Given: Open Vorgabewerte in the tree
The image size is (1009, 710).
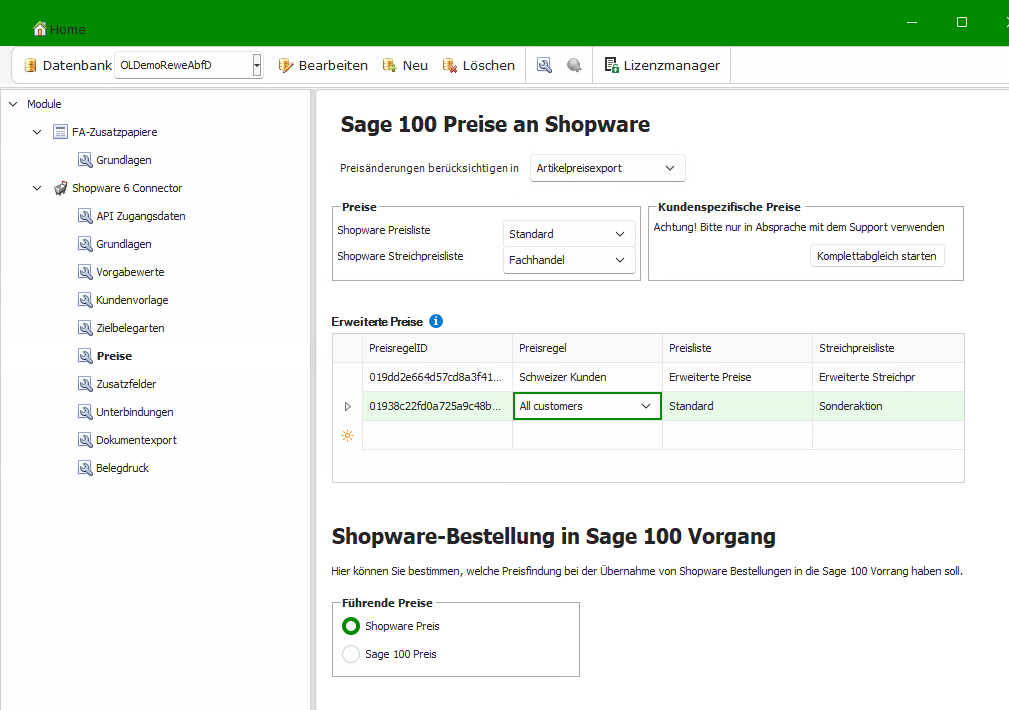Looking at the screenshot, I should click(130, 272).
